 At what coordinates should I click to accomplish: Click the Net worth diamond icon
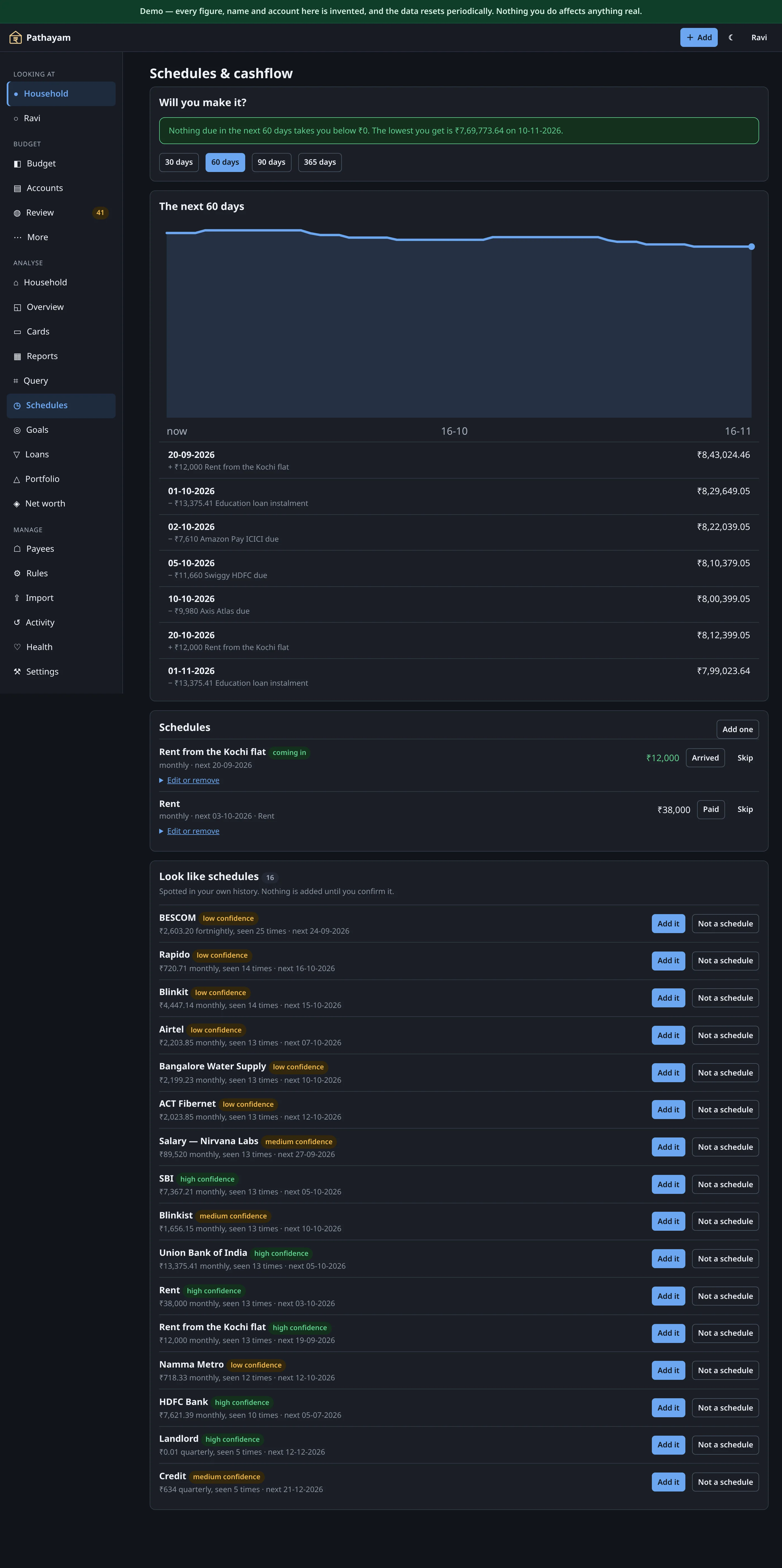click(x=16, y=504)
